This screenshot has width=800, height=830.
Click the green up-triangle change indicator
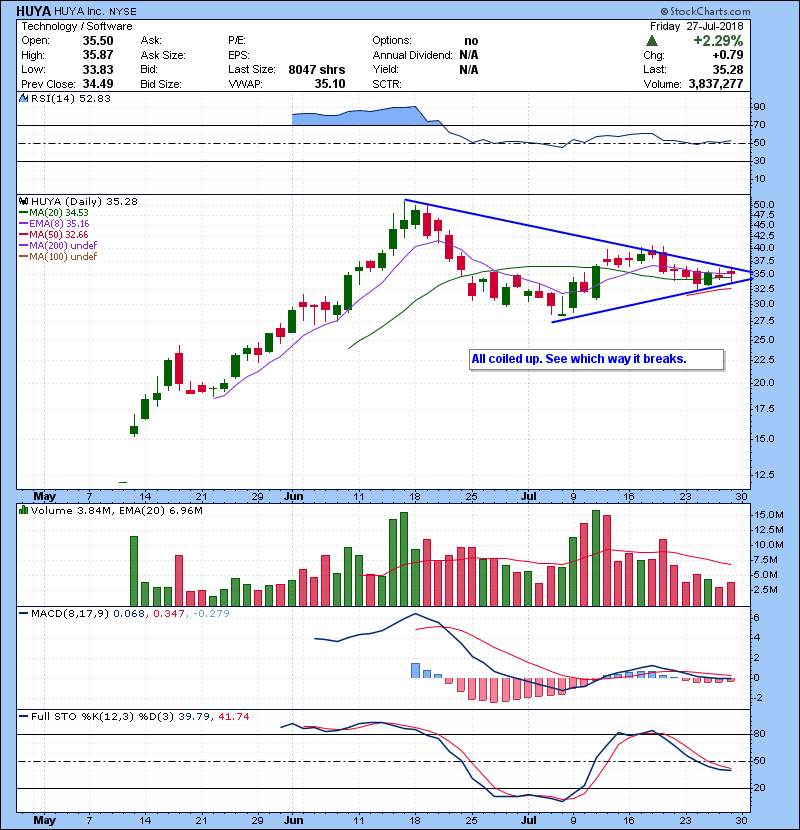point(652,41)
